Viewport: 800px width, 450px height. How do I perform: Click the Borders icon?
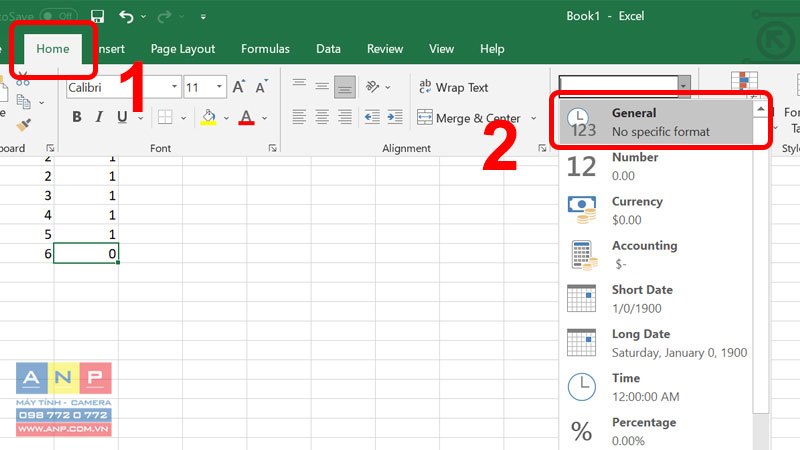click(165, 117)
